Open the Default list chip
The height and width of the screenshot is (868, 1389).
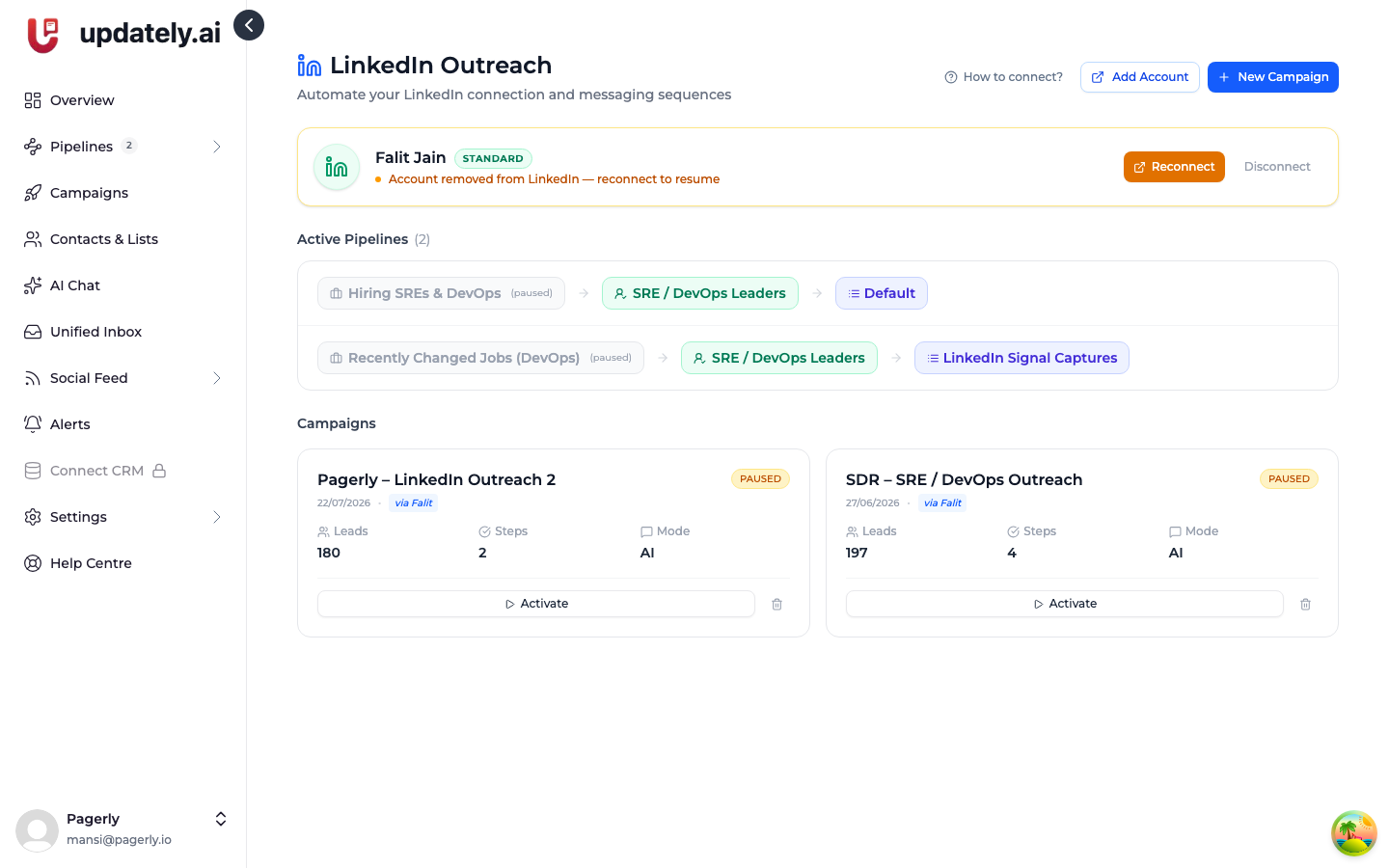click(x=882, y=293)
